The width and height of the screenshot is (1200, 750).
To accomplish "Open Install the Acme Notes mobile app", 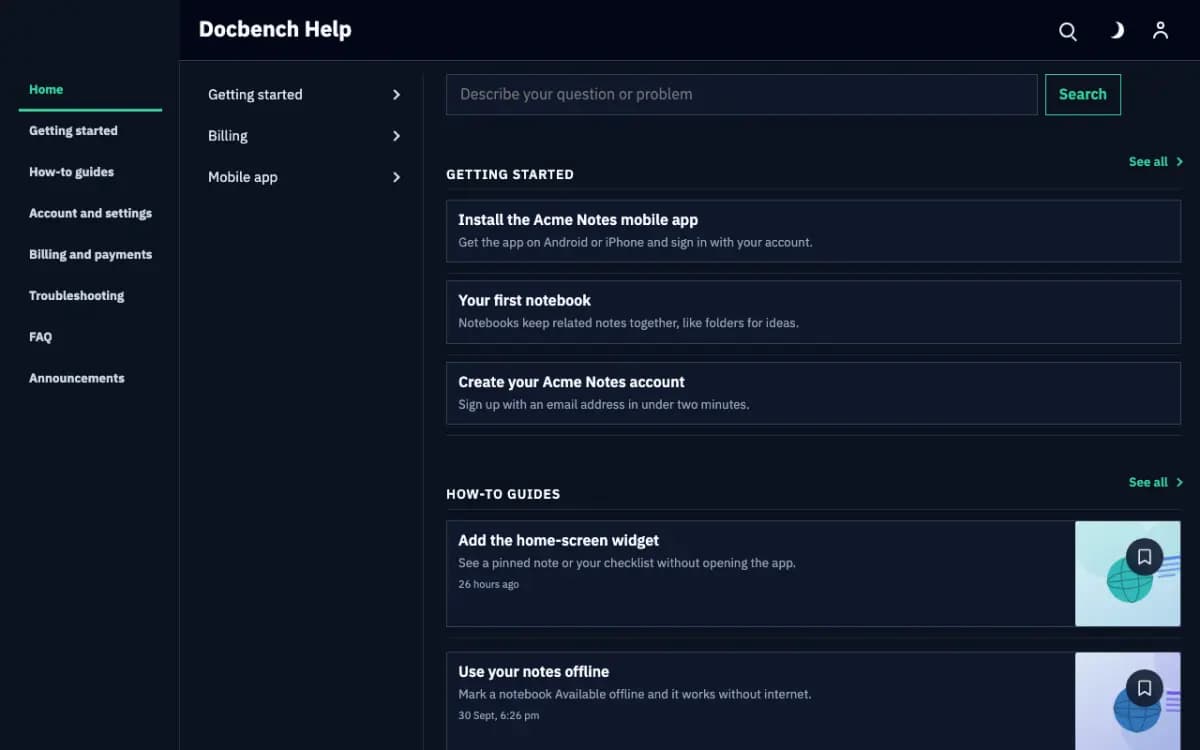I will (813, 231).
